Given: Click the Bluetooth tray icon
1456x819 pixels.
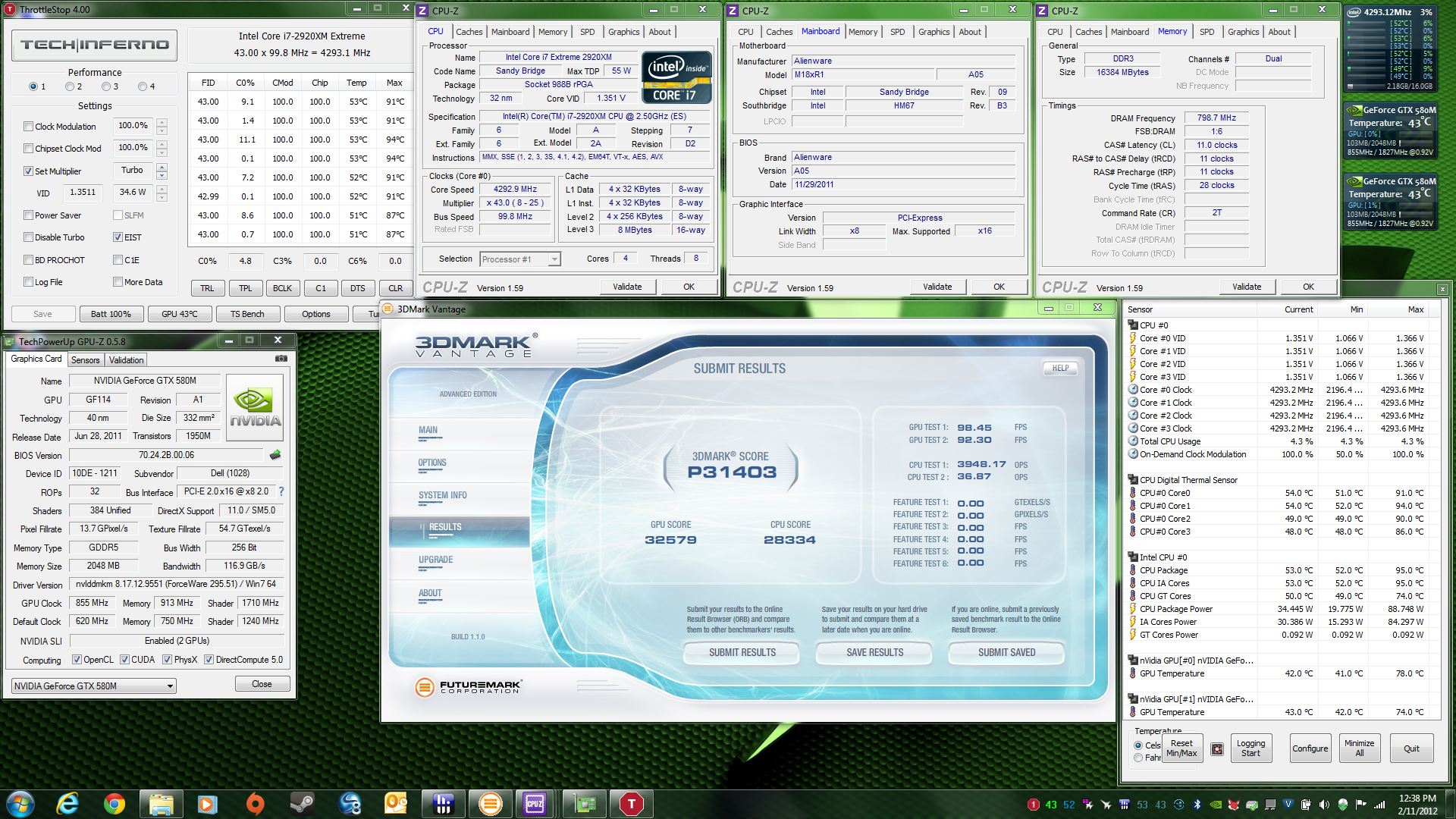Looking at the screenshot, I should [x=1198, y=805].
